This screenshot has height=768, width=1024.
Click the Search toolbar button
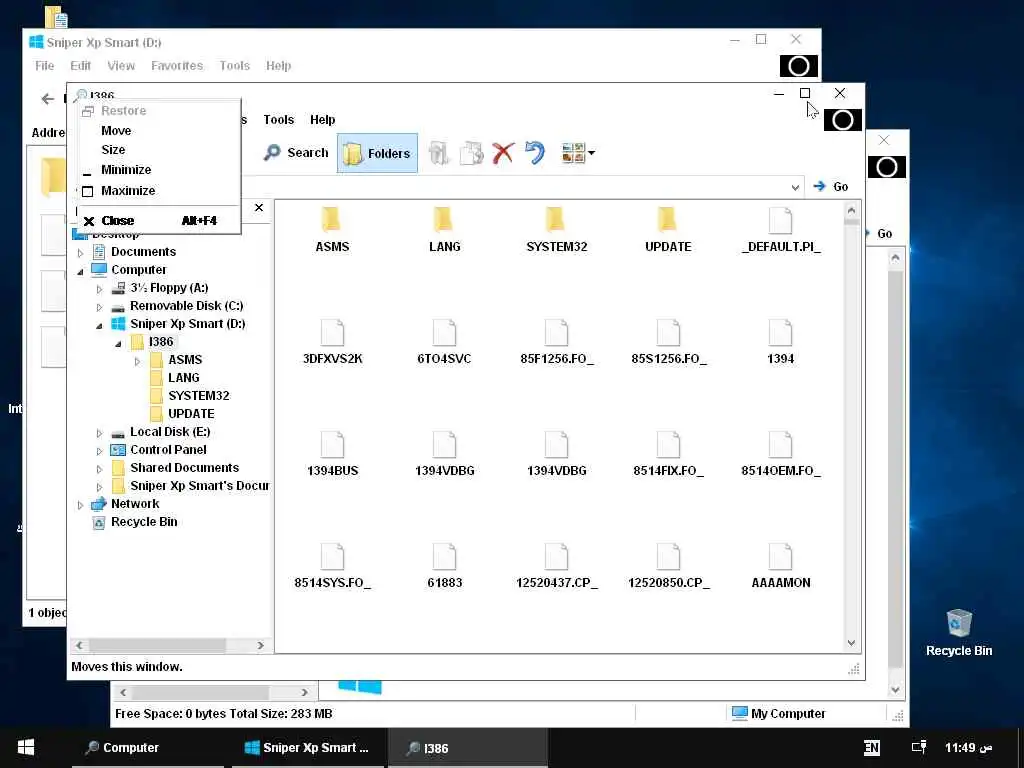tap(296, 153)
